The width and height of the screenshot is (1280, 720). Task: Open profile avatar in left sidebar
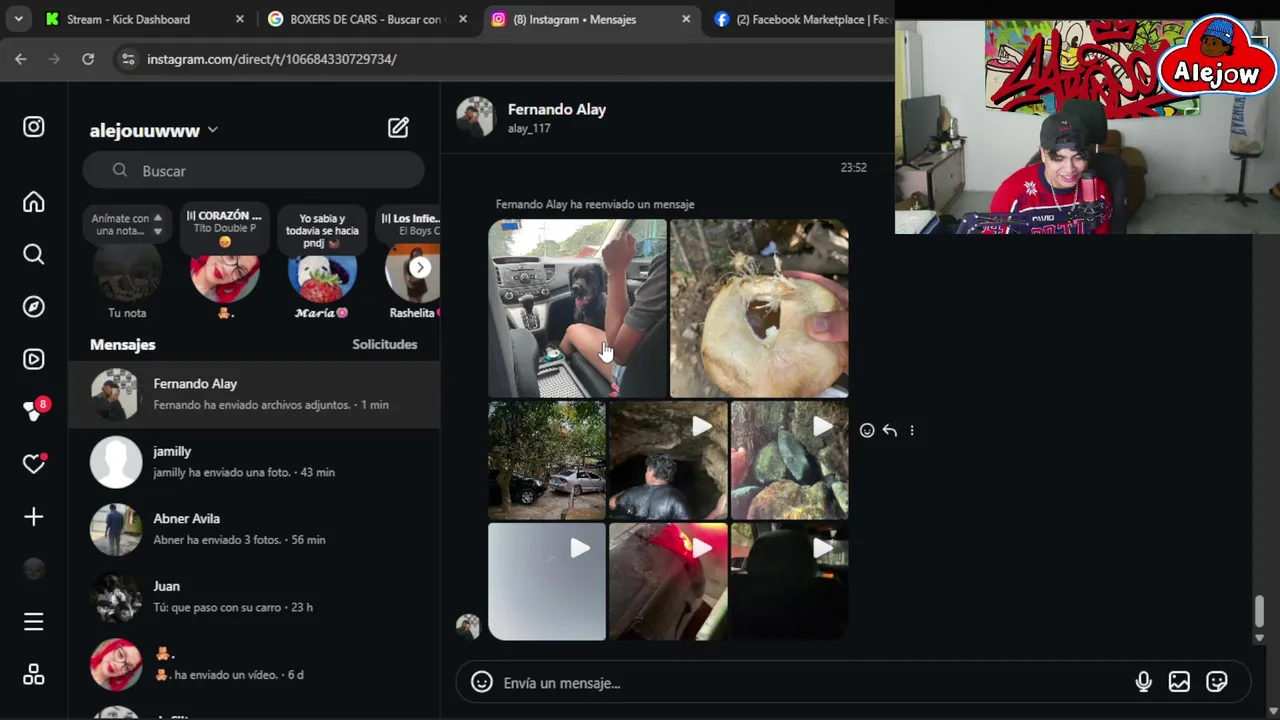(34, 569)
